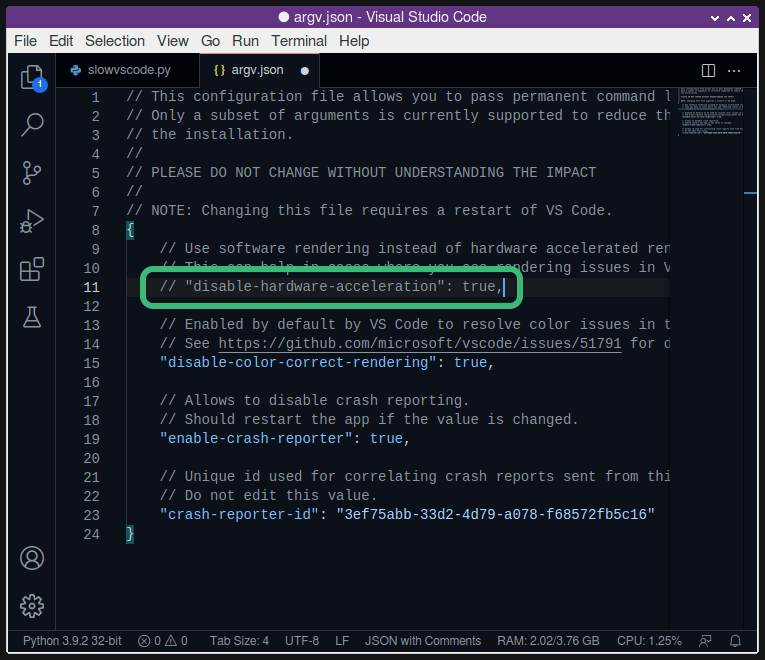Click the true value on line 15
765x660 pixels.
470,362
